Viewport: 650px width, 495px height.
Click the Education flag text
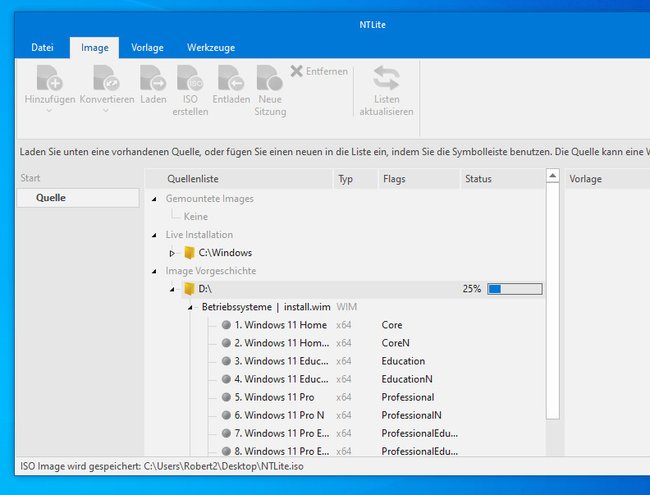pyautogui.click(x=403, y=361)
